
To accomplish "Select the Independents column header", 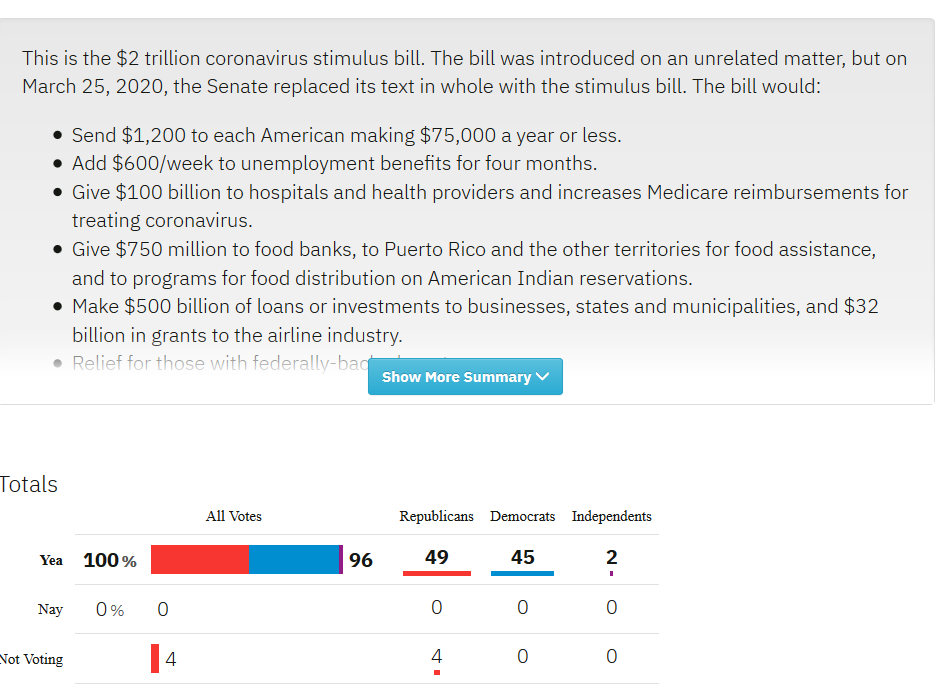I will (611, 516).
